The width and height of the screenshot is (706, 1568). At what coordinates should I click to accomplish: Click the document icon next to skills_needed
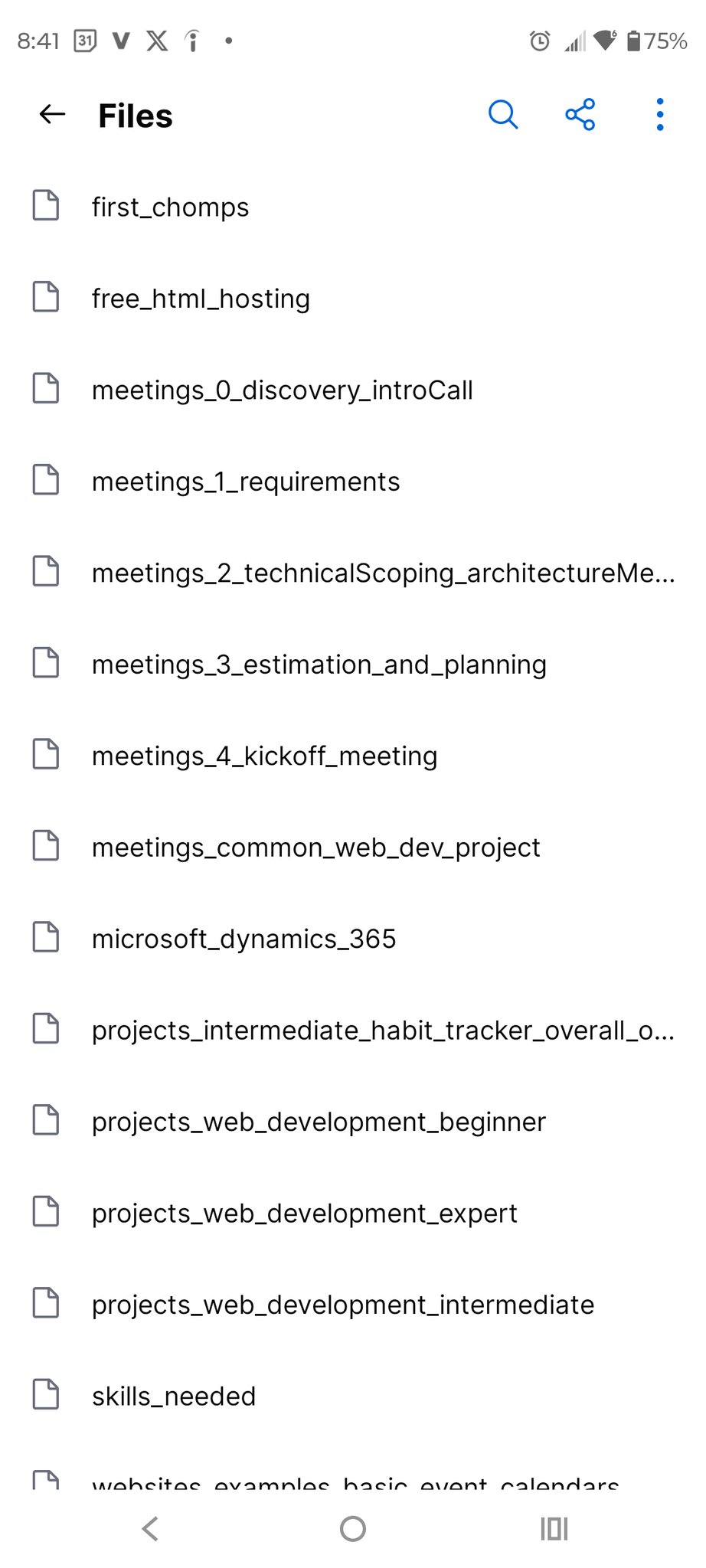pyautogui.click(x=46, y=1394)
